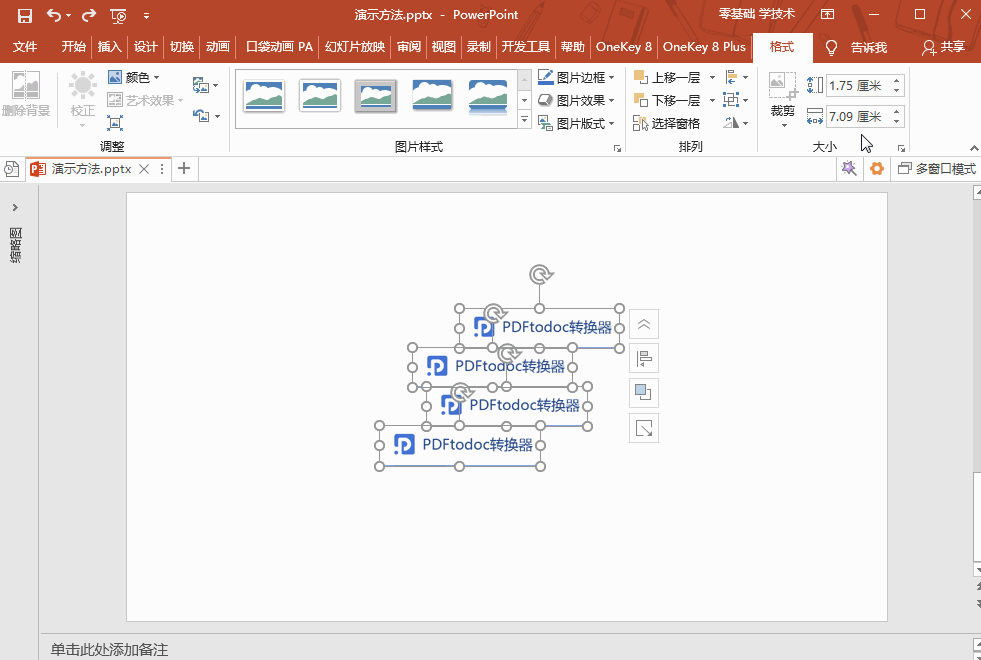Viewport: 981px width, 660px height.
Task: Open the 帮助 tab
Action: [572, 47]
